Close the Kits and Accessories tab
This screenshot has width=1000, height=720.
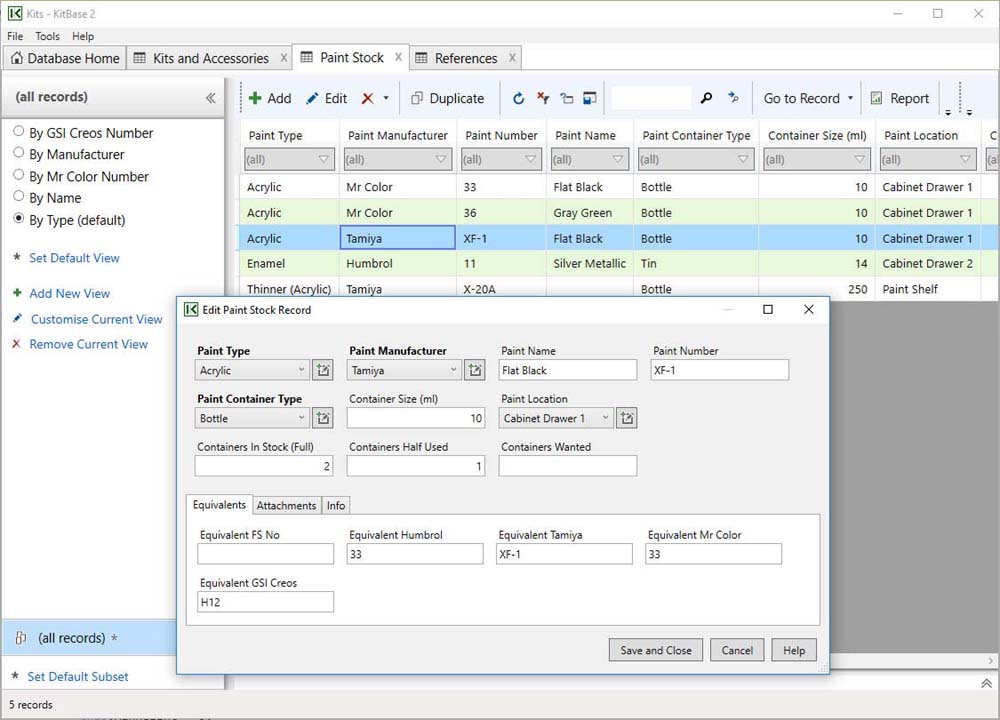[284, 58]
